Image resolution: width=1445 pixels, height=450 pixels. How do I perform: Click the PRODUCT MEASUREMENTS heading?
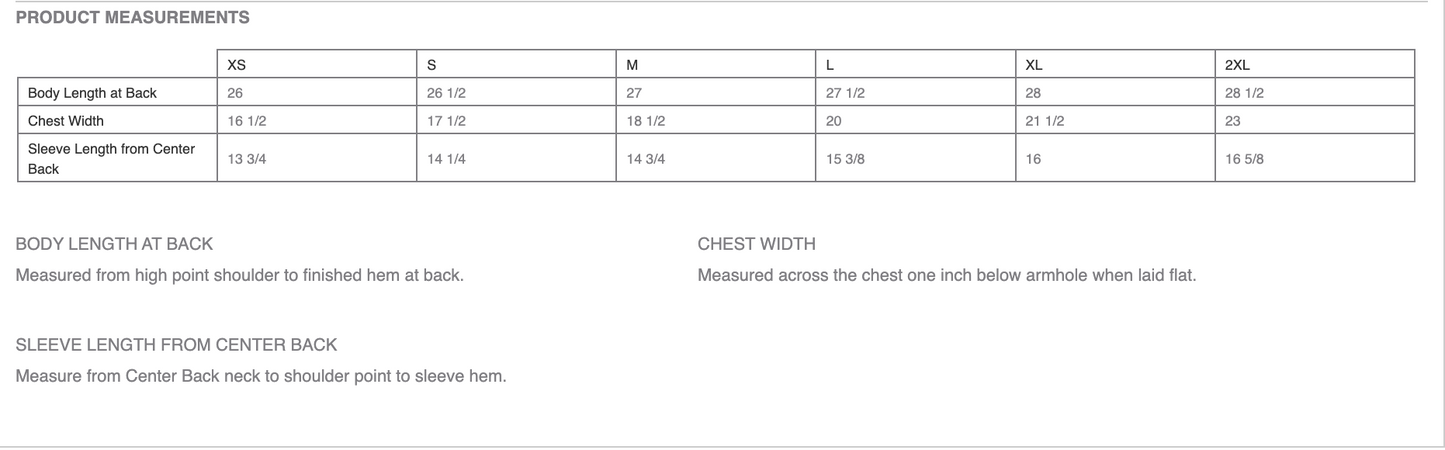(x=133, y=18)
